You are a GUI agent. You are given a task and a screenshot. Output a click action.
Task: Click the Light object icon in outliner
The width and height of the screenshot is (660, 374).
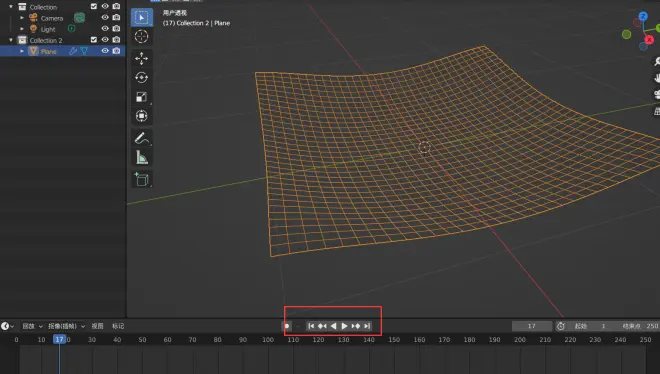(x=33, y=29)
